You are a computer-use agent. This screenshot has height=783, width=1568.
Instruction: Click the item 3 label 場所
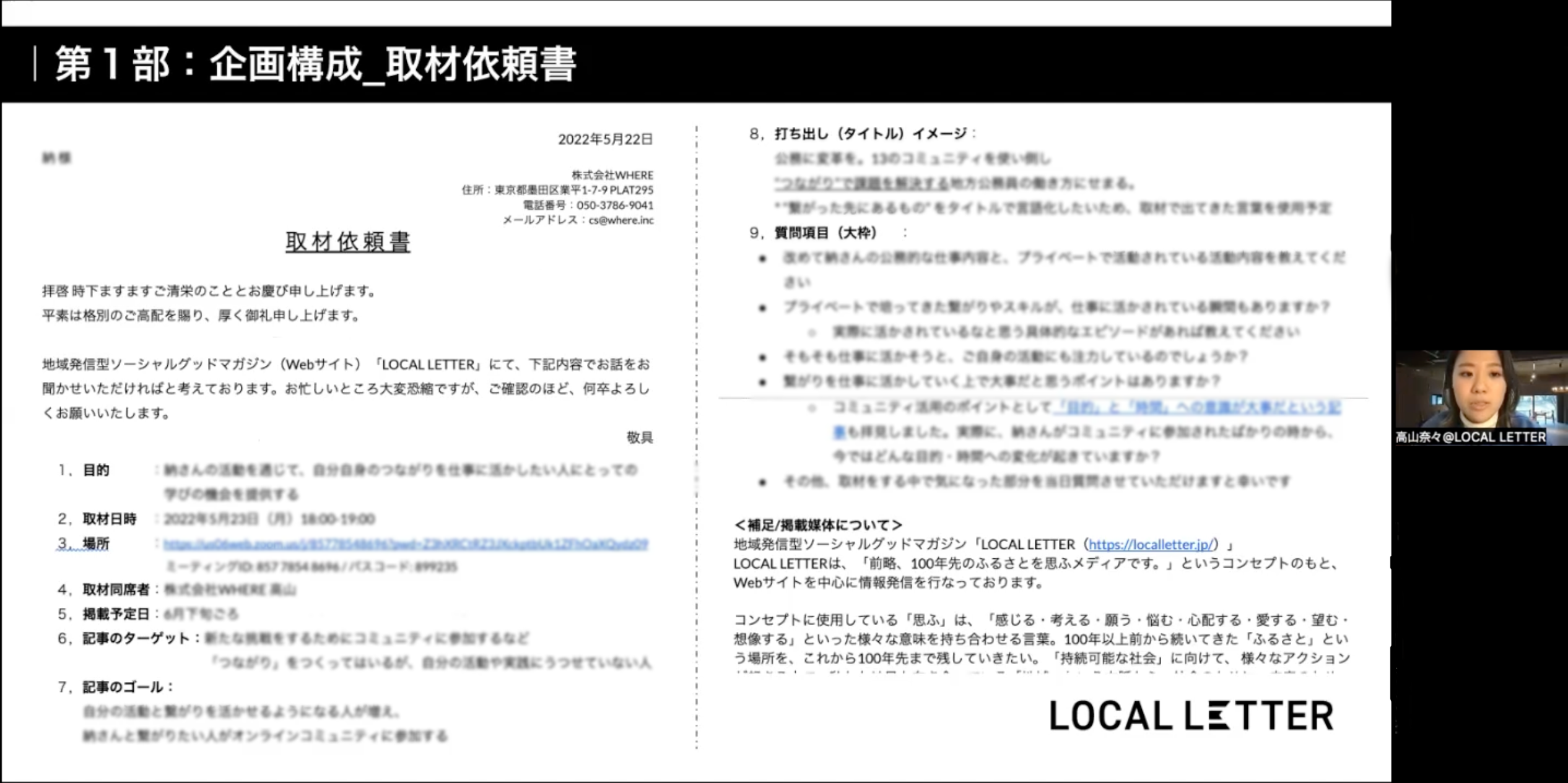(96, 543)
